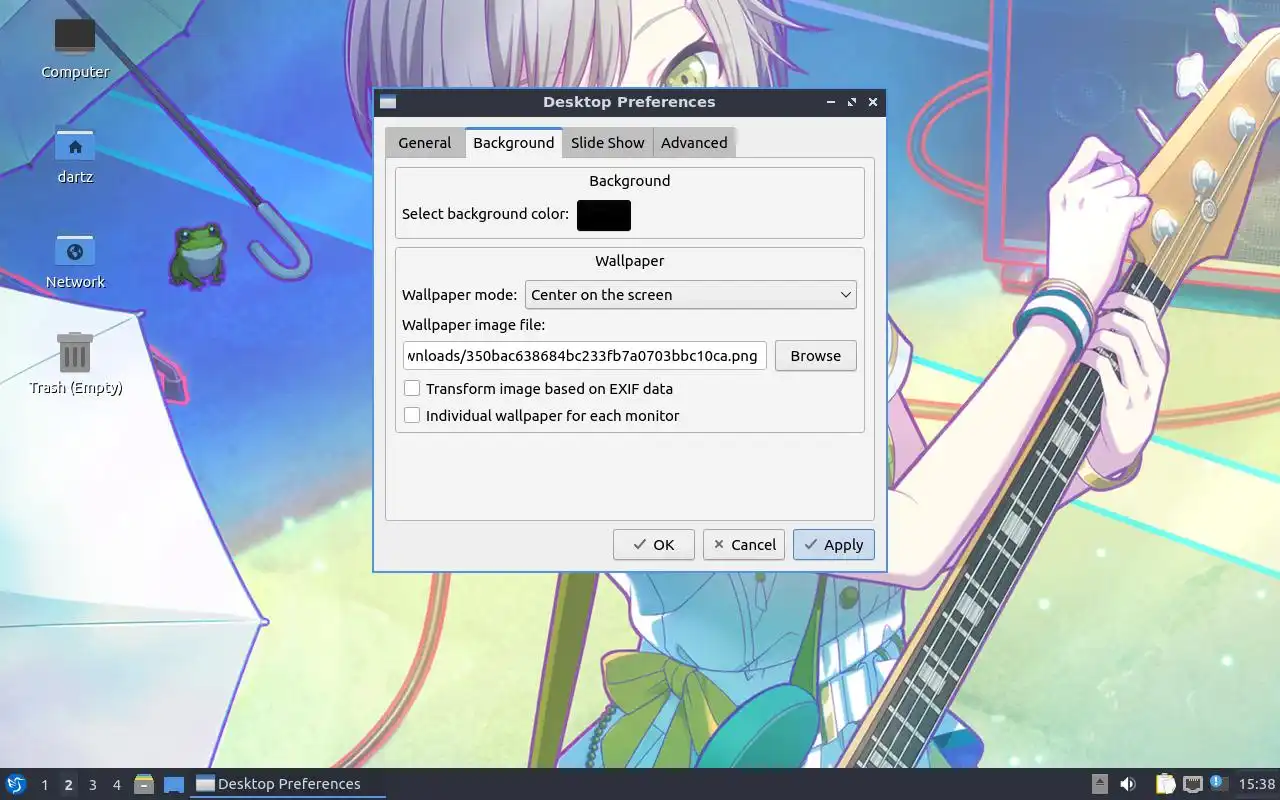Click the wallpaper image file path field
The image size is (1280, 800).
pyautogui.click(x=585, y=356)
